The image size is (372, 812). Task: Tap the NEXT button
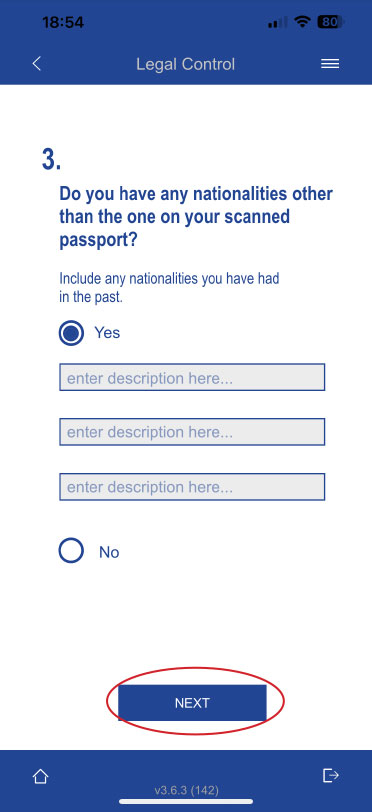point(192,703)
